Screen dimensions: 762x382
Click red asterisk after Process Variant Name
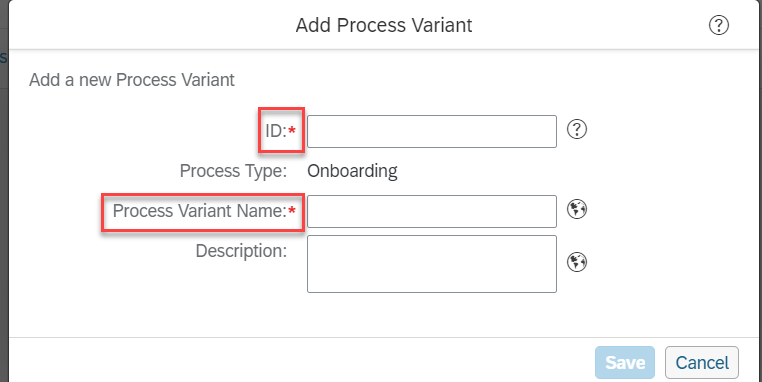point(292,210)
